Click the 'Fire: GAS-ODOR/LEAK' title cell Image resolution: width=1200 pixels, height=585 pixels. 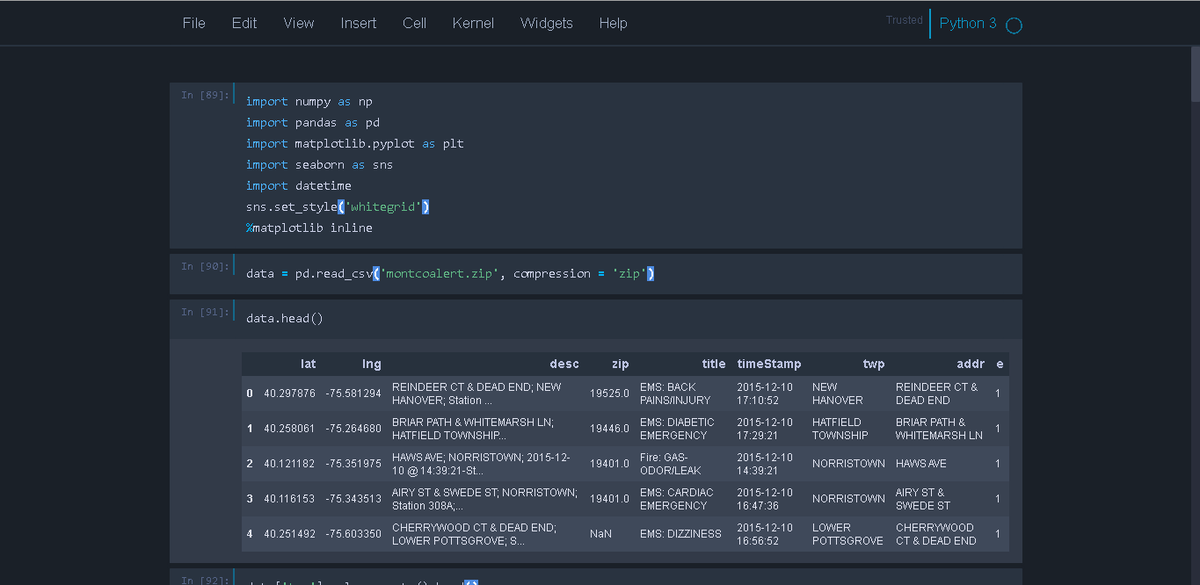669,464
